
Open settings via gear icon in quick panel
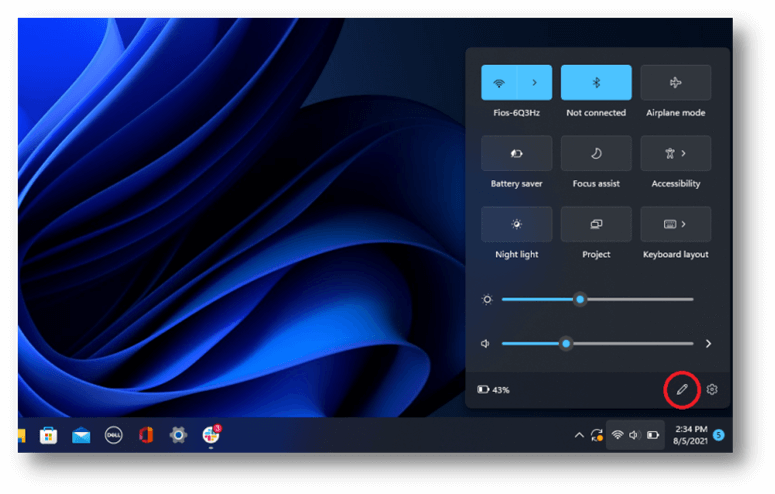[x=712, y=390]
